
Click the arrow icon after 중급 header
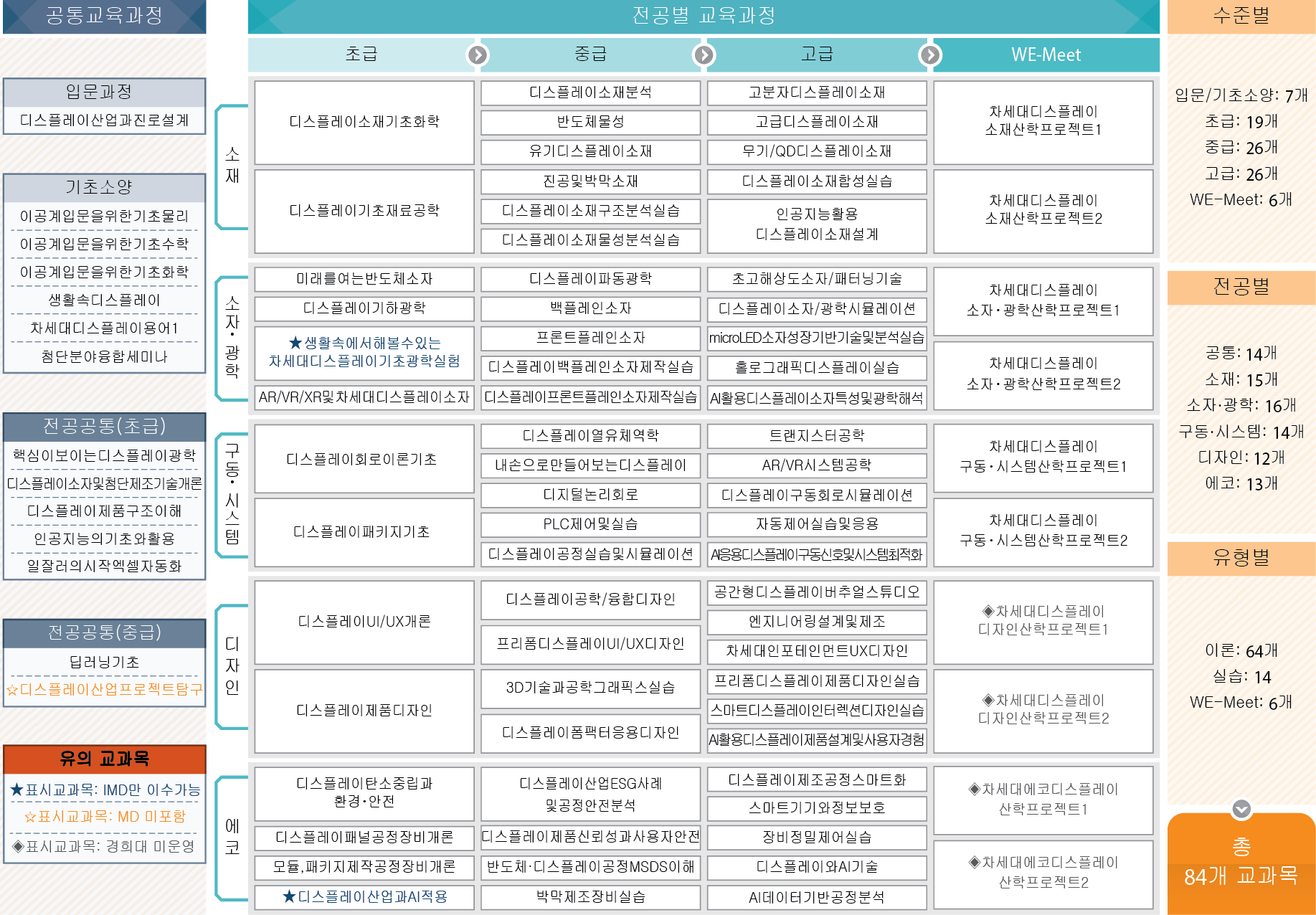[x=704, y=55]
